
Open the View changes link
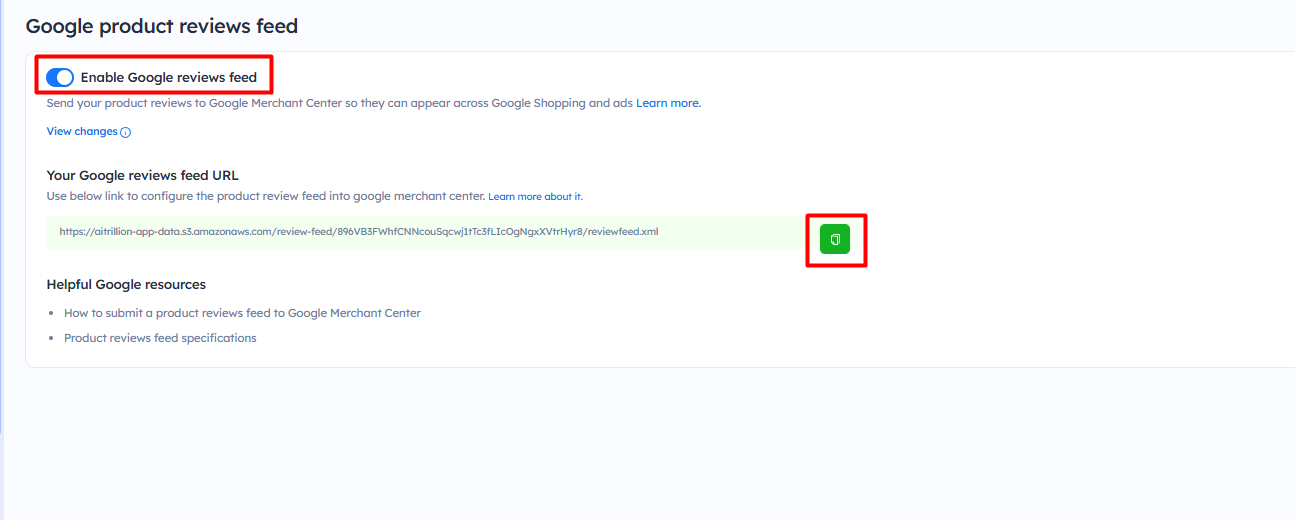(x=82, y=131)
